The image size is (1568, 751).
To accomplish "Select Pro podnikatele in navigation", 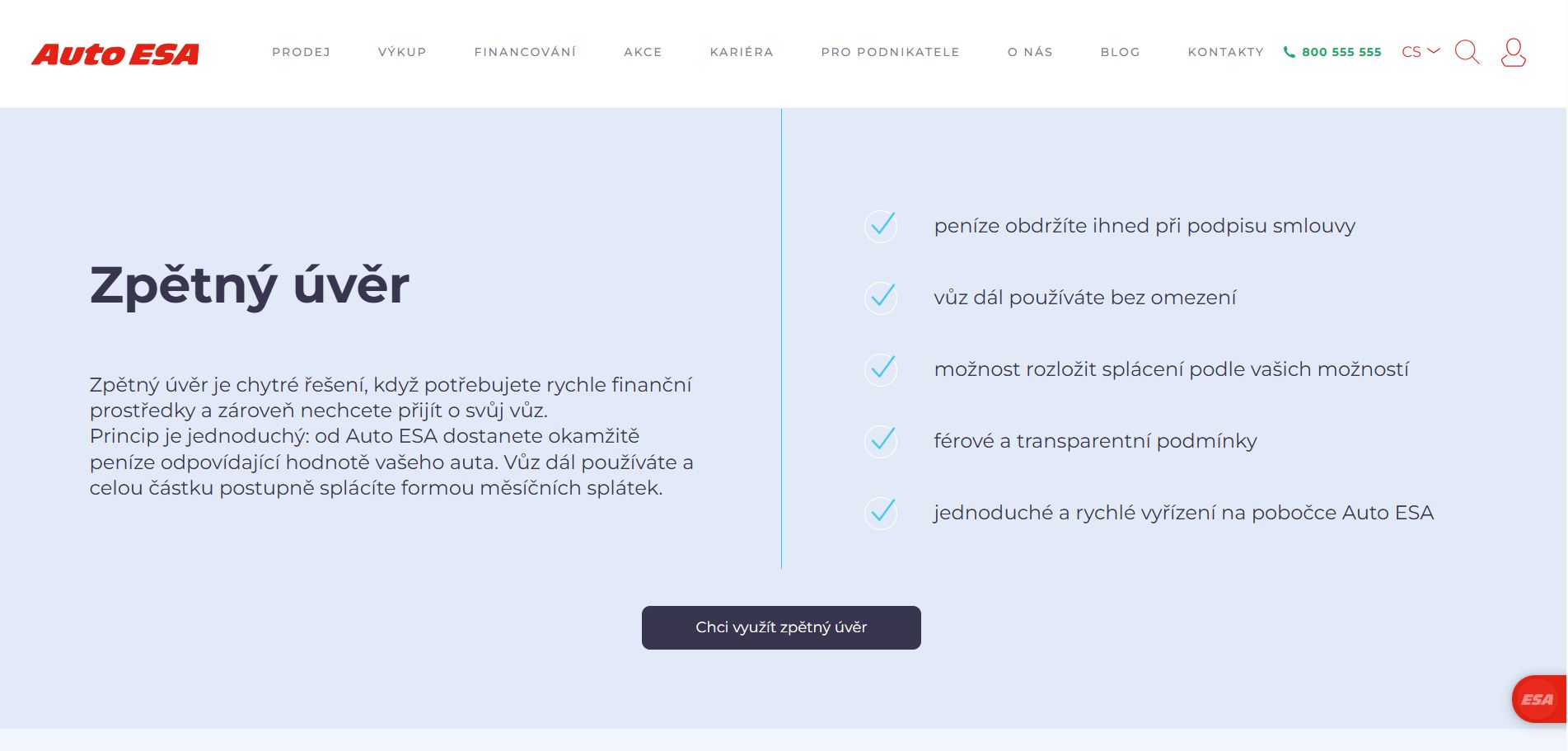I will tap(890, 52).
